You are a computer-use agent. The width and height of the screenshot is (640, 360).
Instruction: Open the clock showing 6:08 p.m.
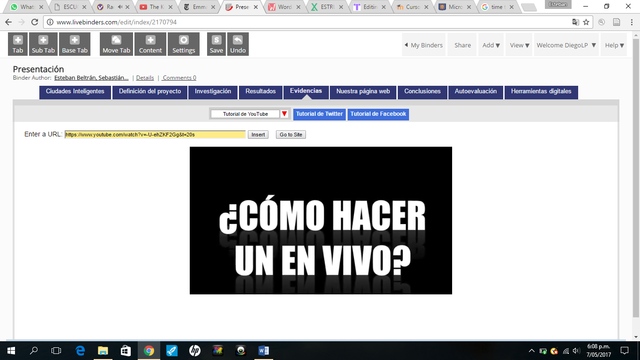coord(598,351)
